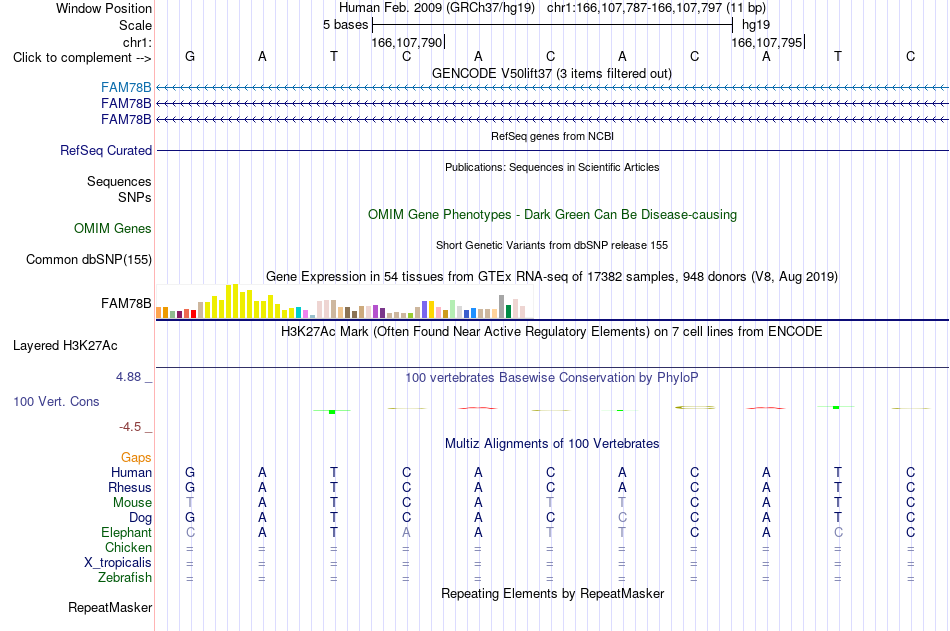Click the RepeatMasker track label
This screenshot has width=950, height=631.
pos(110,607)
